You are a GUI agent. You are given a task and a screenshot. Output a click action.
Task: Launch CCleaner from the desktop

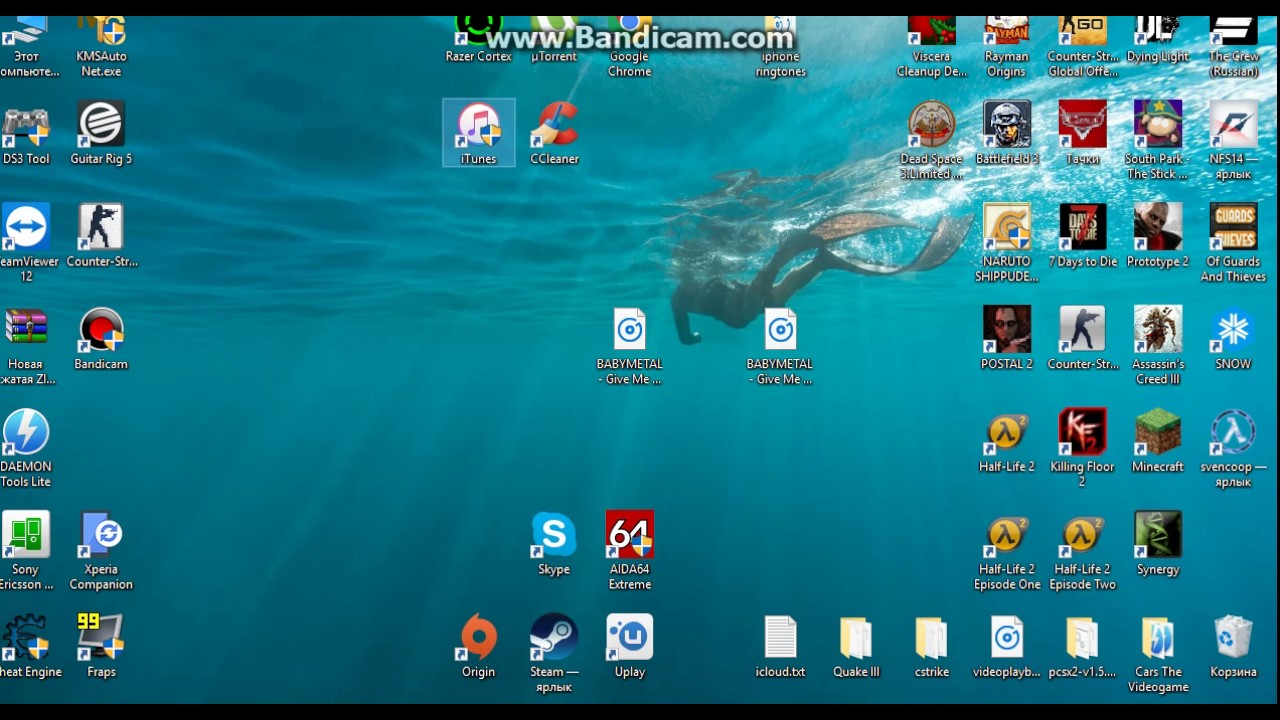click(554, 124)
